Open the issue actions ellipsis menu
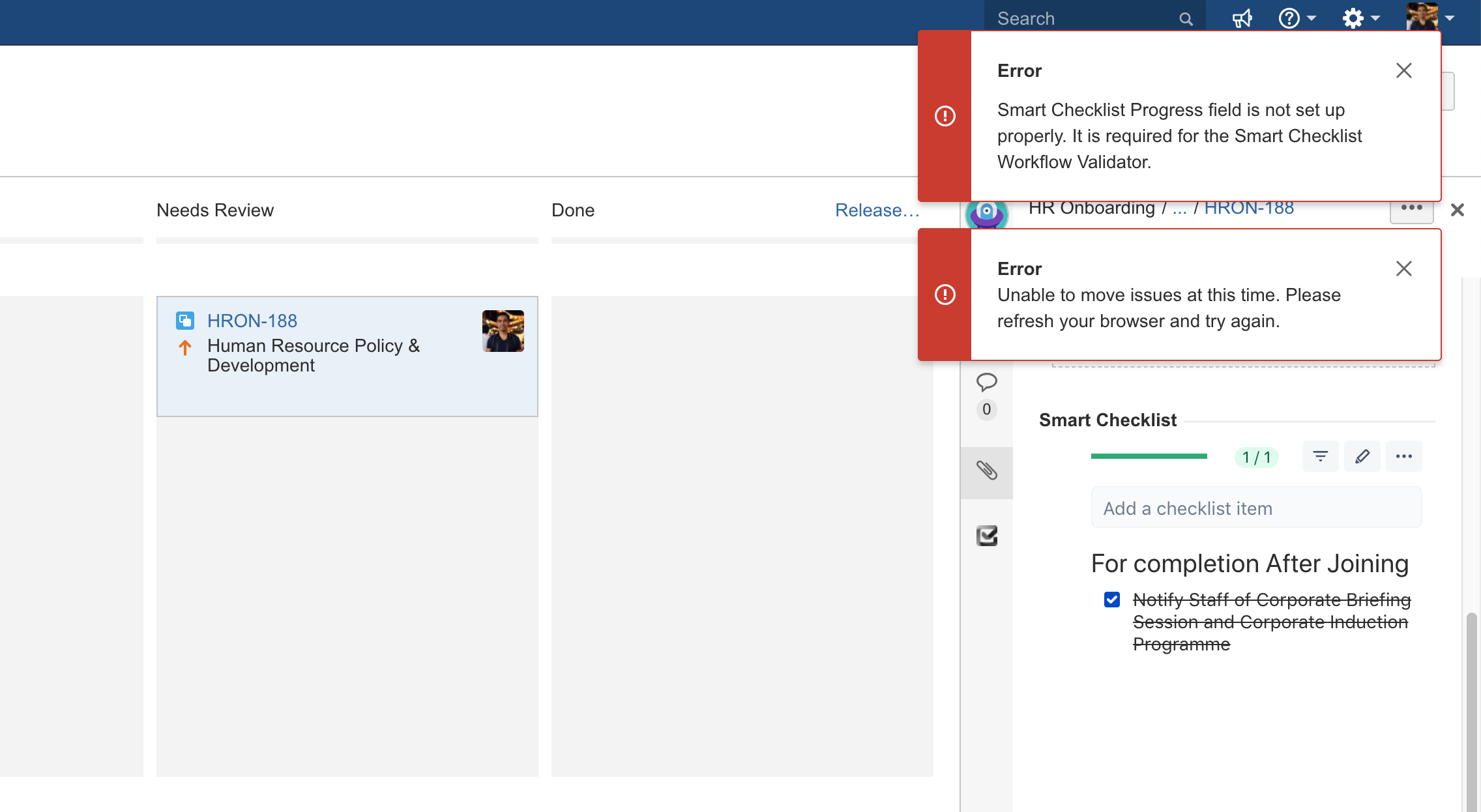Viewport: 1481px width, 812px height. click(1412, 209)
